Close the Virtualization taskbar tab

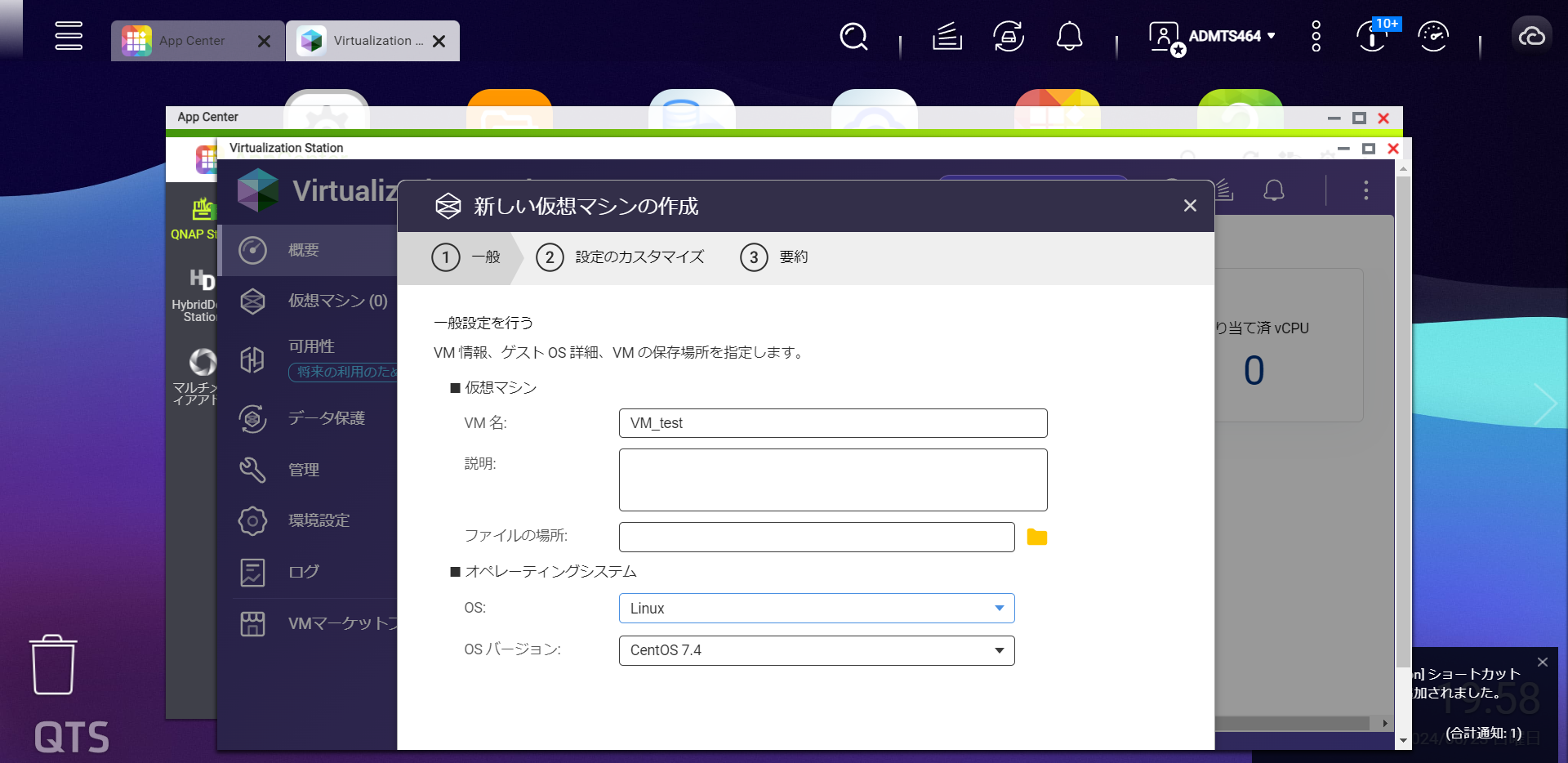[439, 41]
